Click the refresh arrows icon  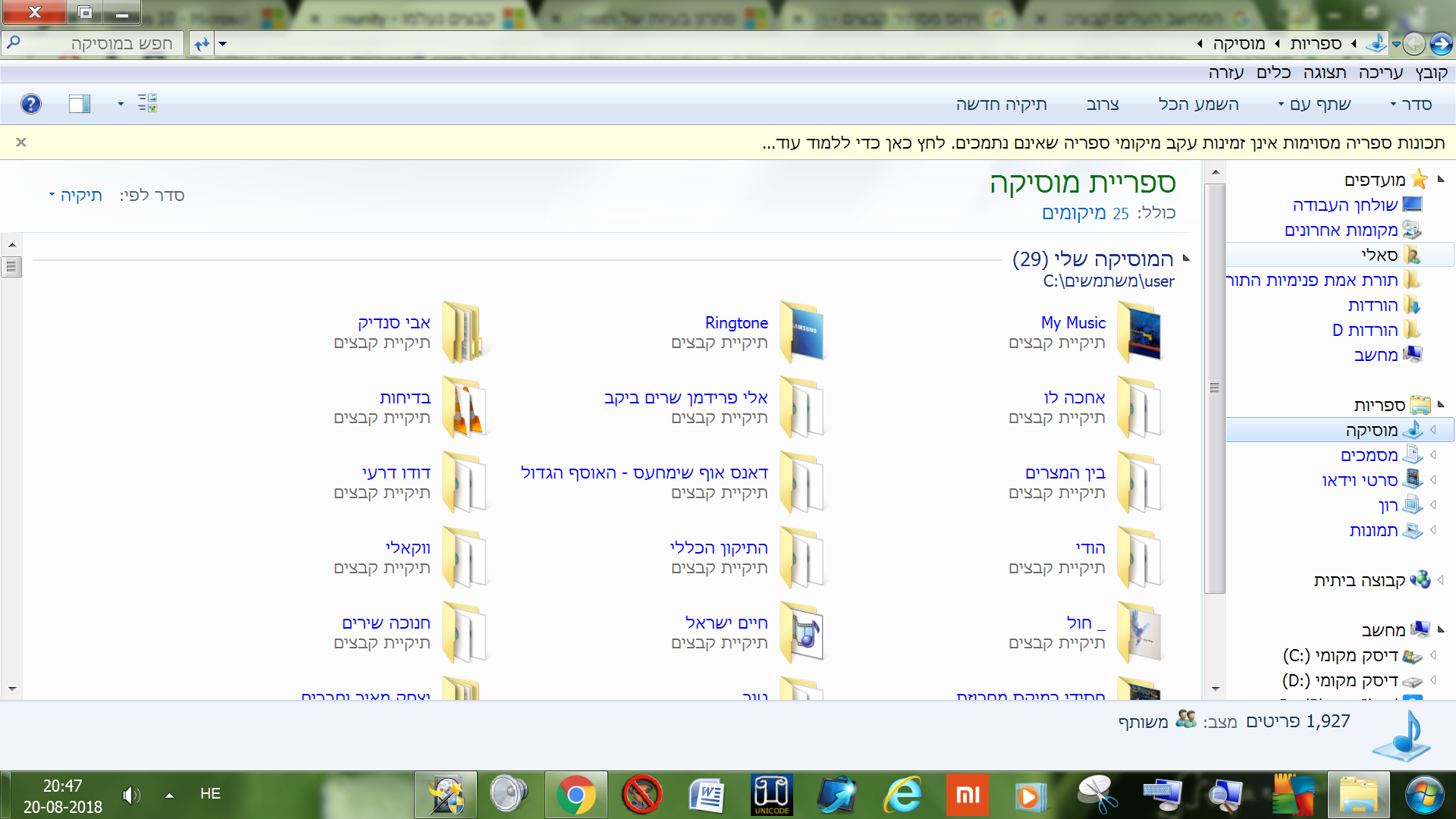tap(202, 44)
